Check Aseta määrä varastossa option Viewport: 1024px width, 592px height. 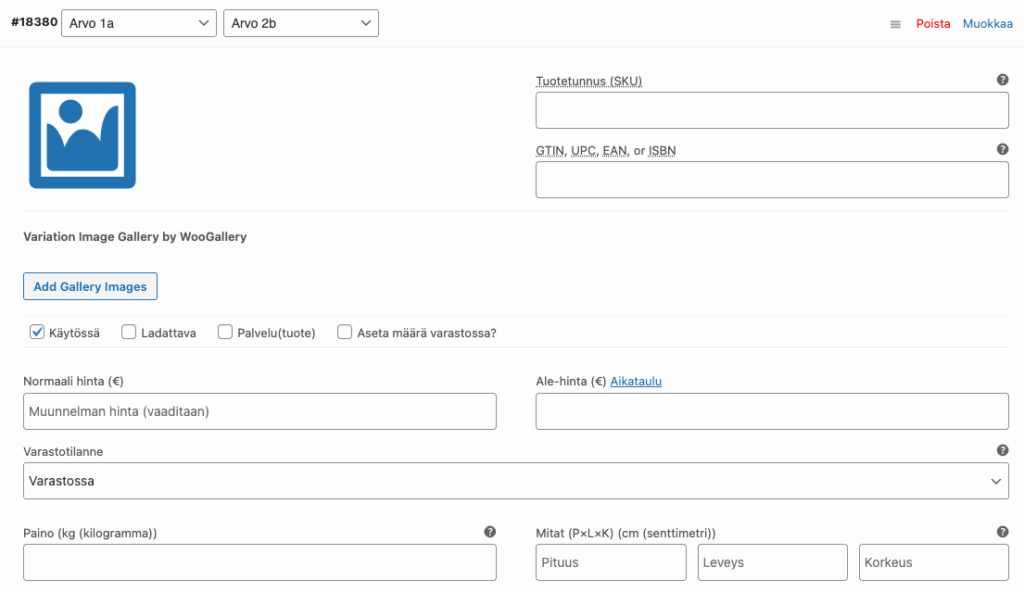click(345, 332)
